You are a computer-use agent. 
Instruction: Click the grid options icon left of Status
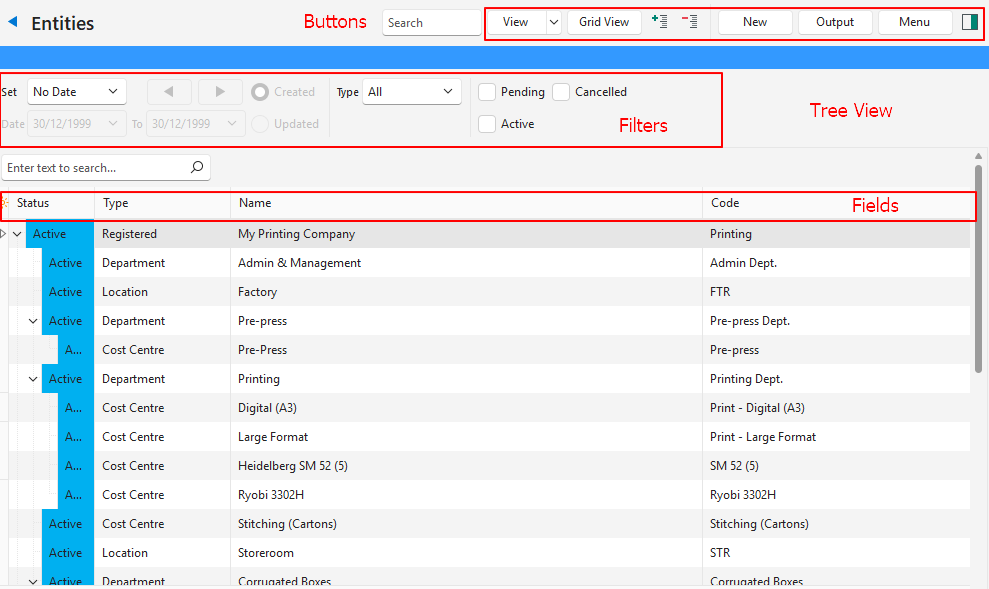[5, 203]
